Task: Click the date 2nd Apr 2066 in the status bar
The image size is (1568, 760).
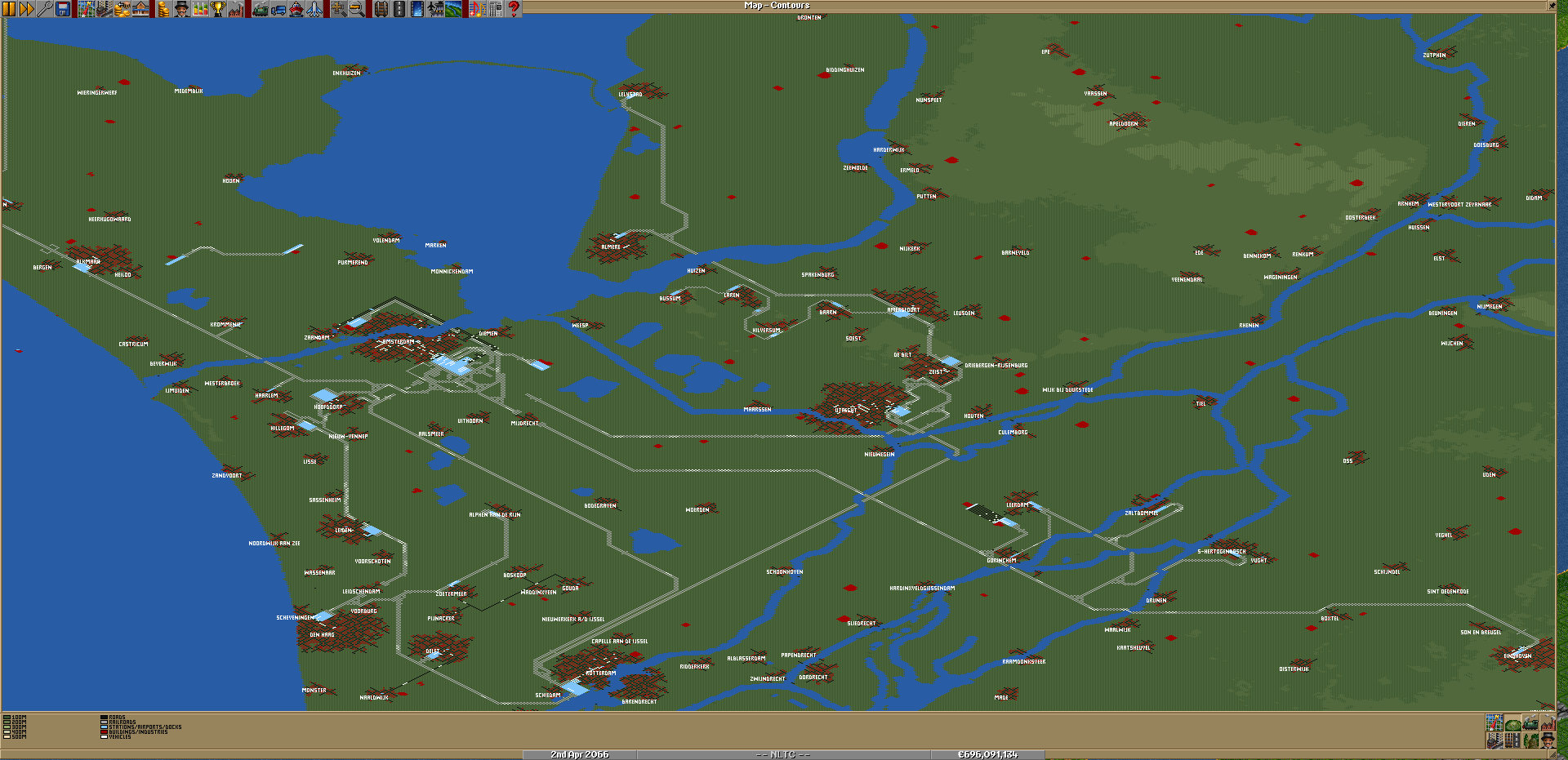Action: coord(579,754)
